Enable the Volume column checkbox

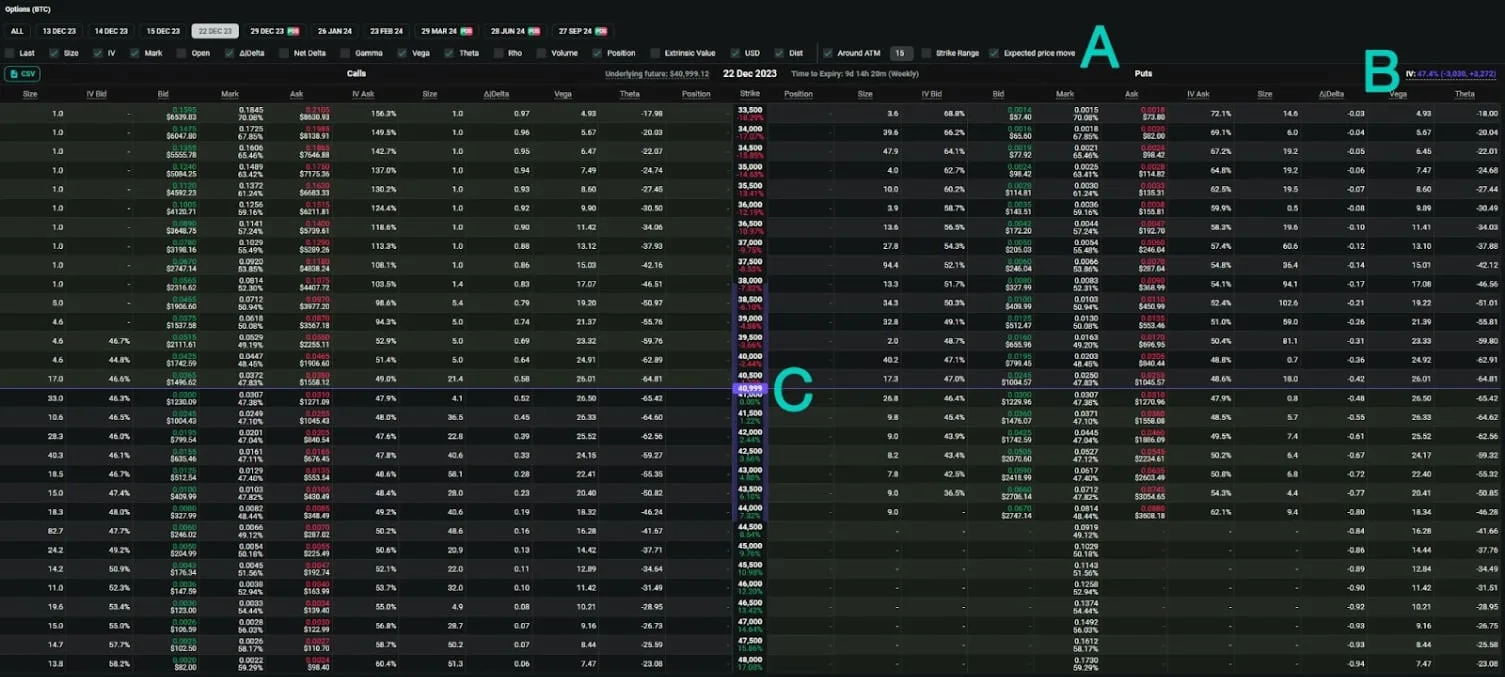click(x=541, y=53)
